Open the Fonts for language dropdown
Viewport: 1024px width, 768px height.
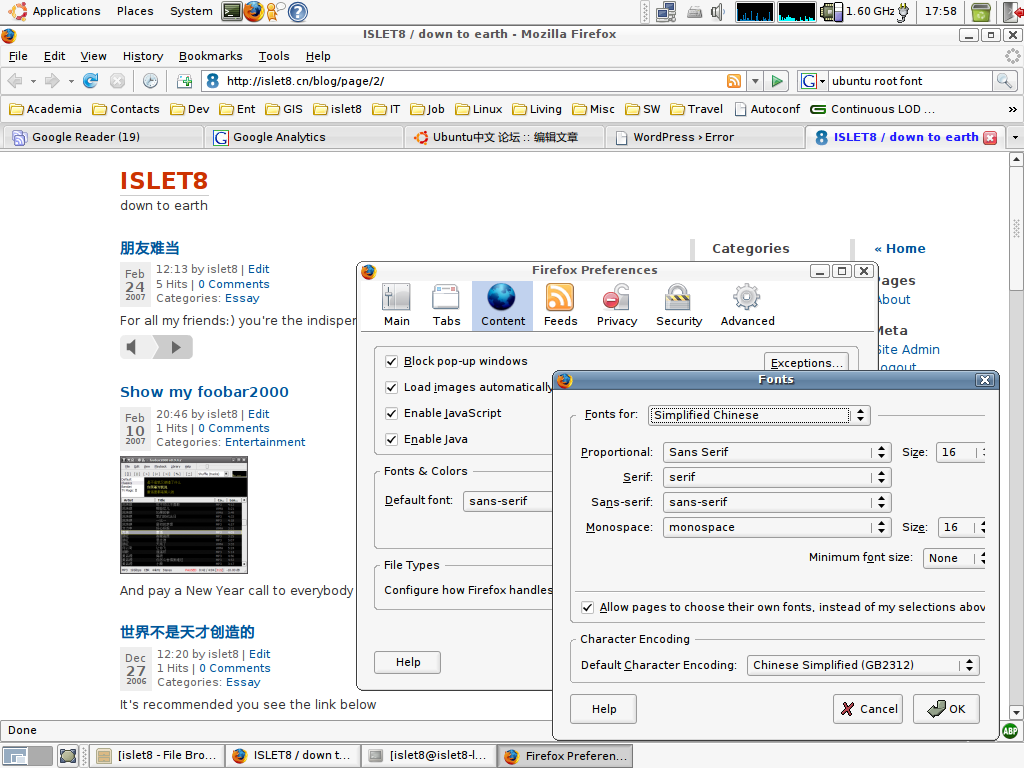[759, 415]
